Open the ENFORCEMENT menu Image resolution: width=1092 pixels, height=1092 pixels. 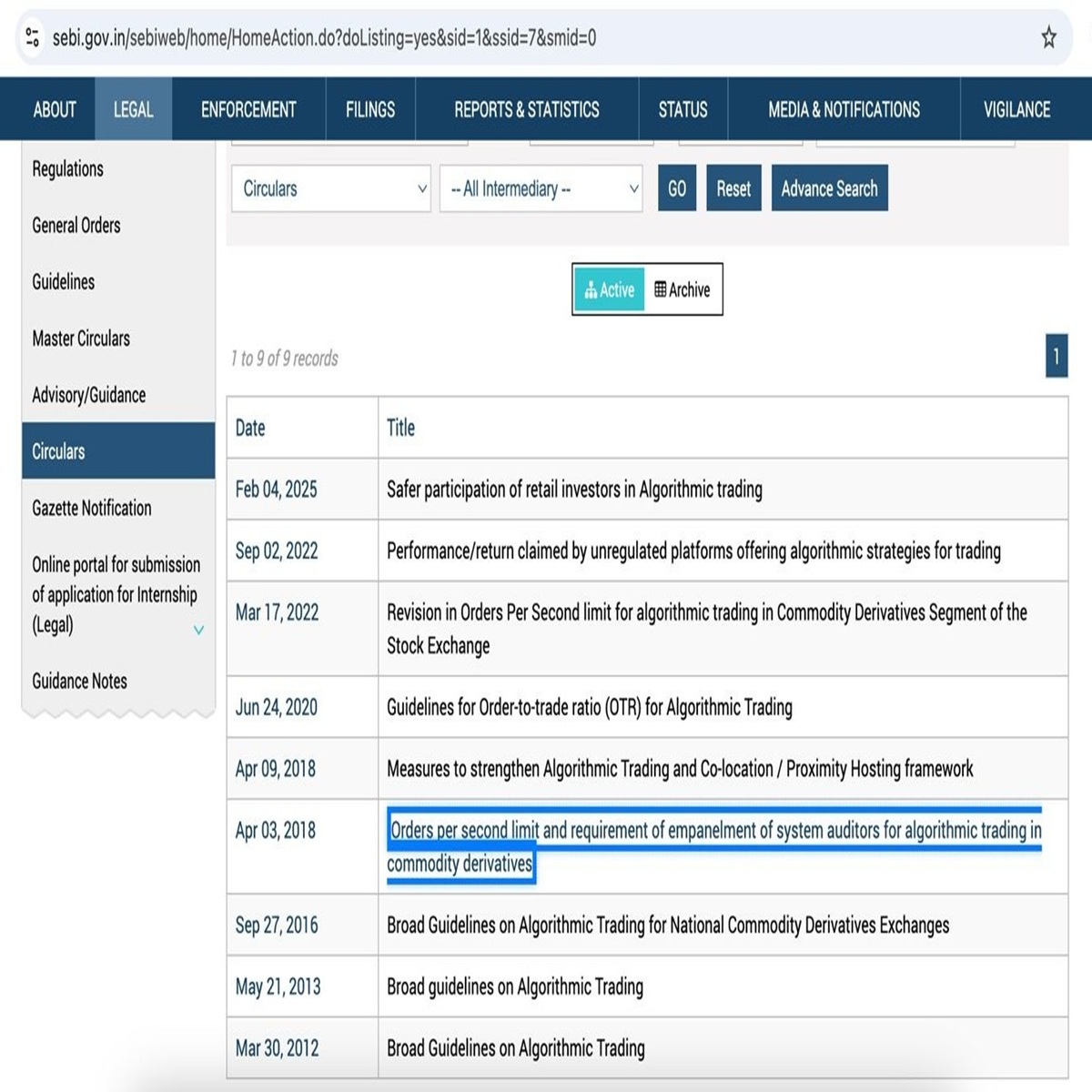(248, 109)
